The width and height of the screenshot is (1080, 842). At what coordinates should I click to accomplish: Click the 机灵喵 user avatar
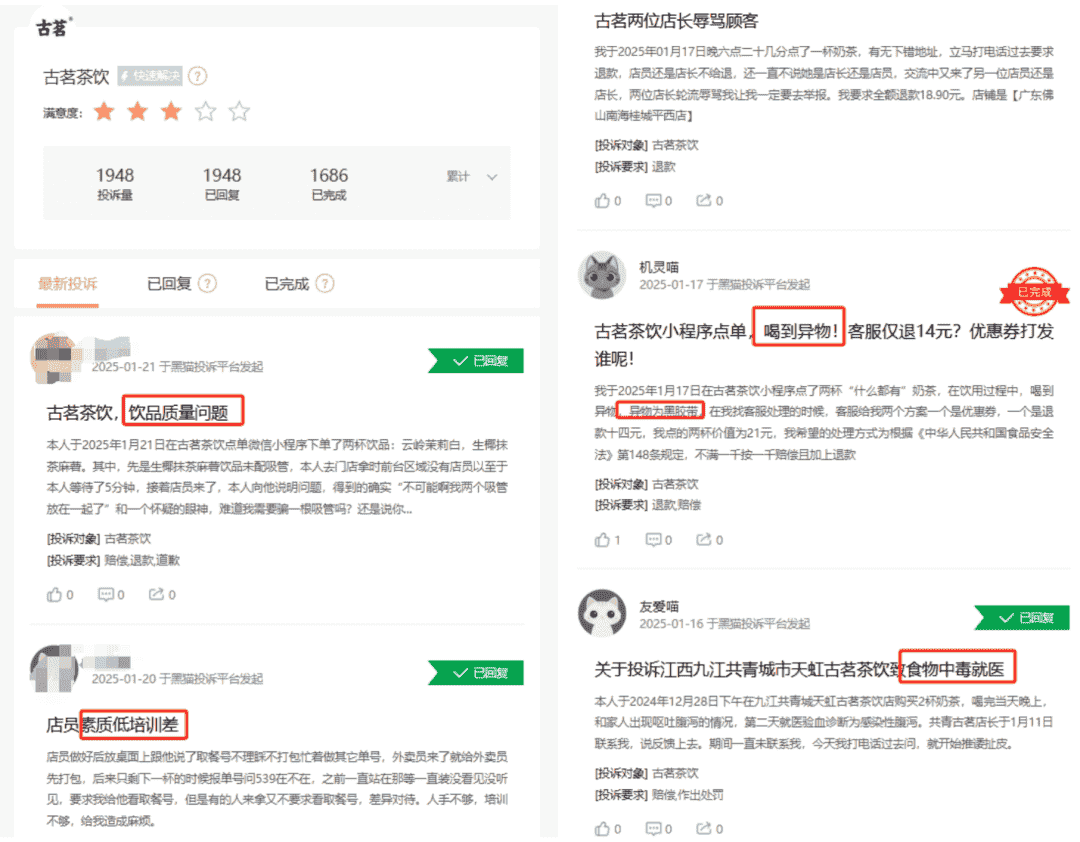pyautogui.click(x=603, y=276)
